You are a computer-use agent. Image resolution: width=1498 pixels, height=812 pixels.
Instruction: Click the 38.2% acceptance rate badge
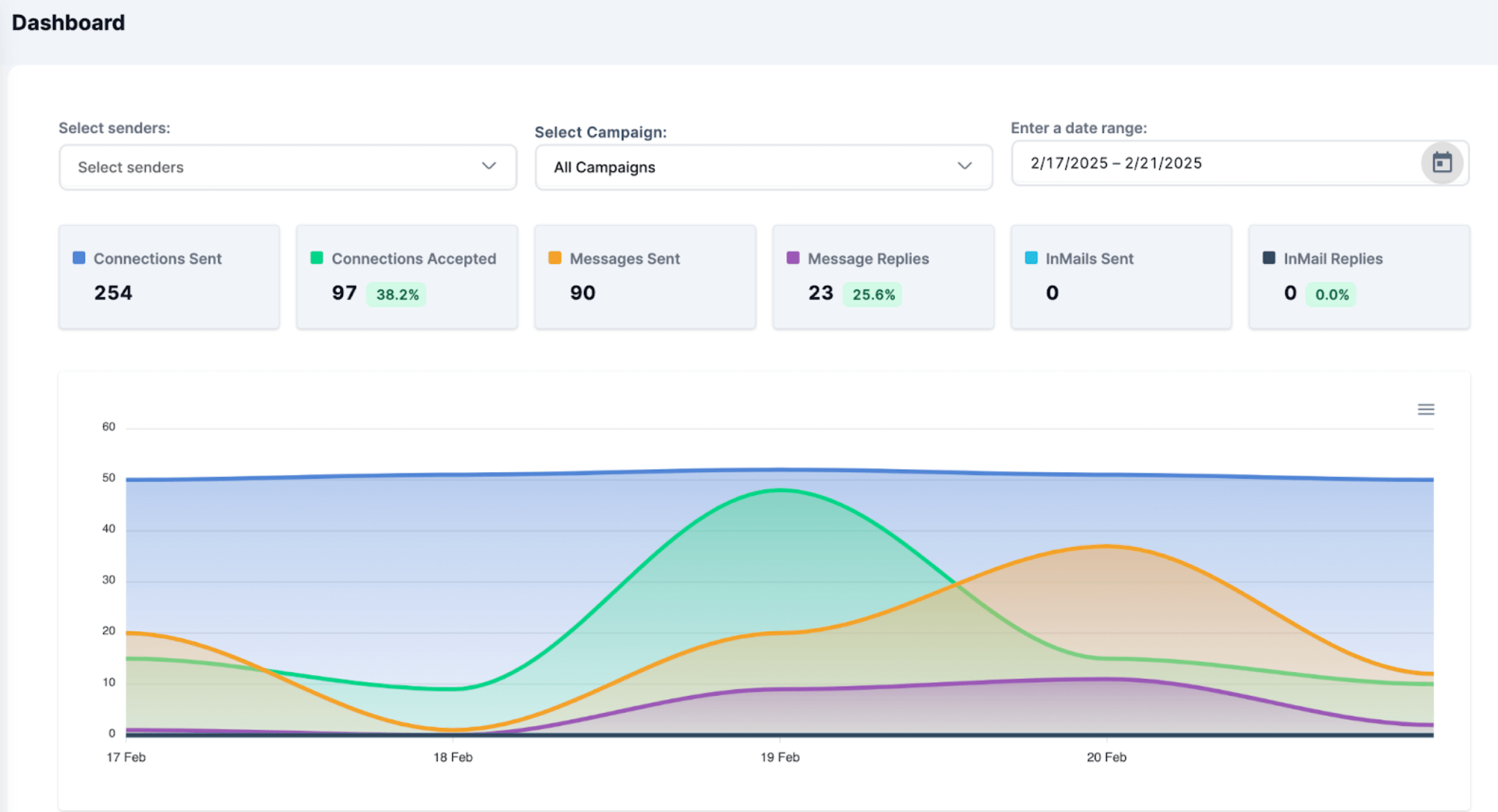pos(397,294)
